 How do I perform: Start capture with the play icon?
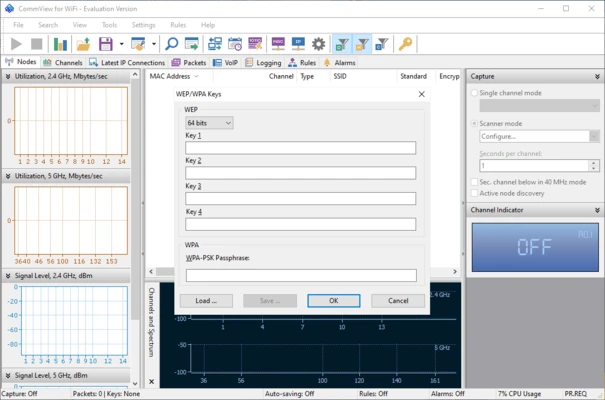[16, 44]
